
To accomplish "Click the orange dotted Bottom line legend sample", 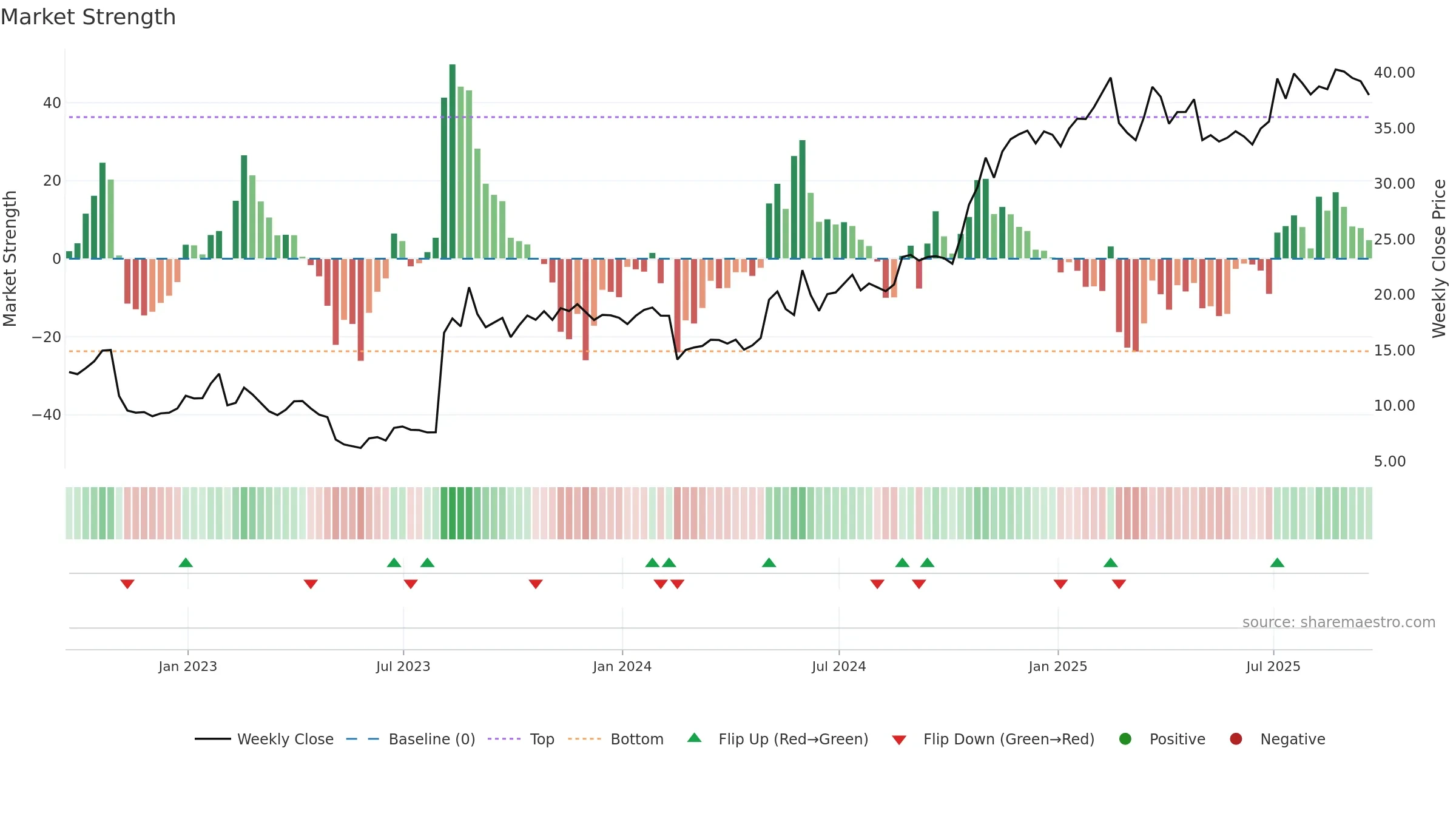I will 584,739.
